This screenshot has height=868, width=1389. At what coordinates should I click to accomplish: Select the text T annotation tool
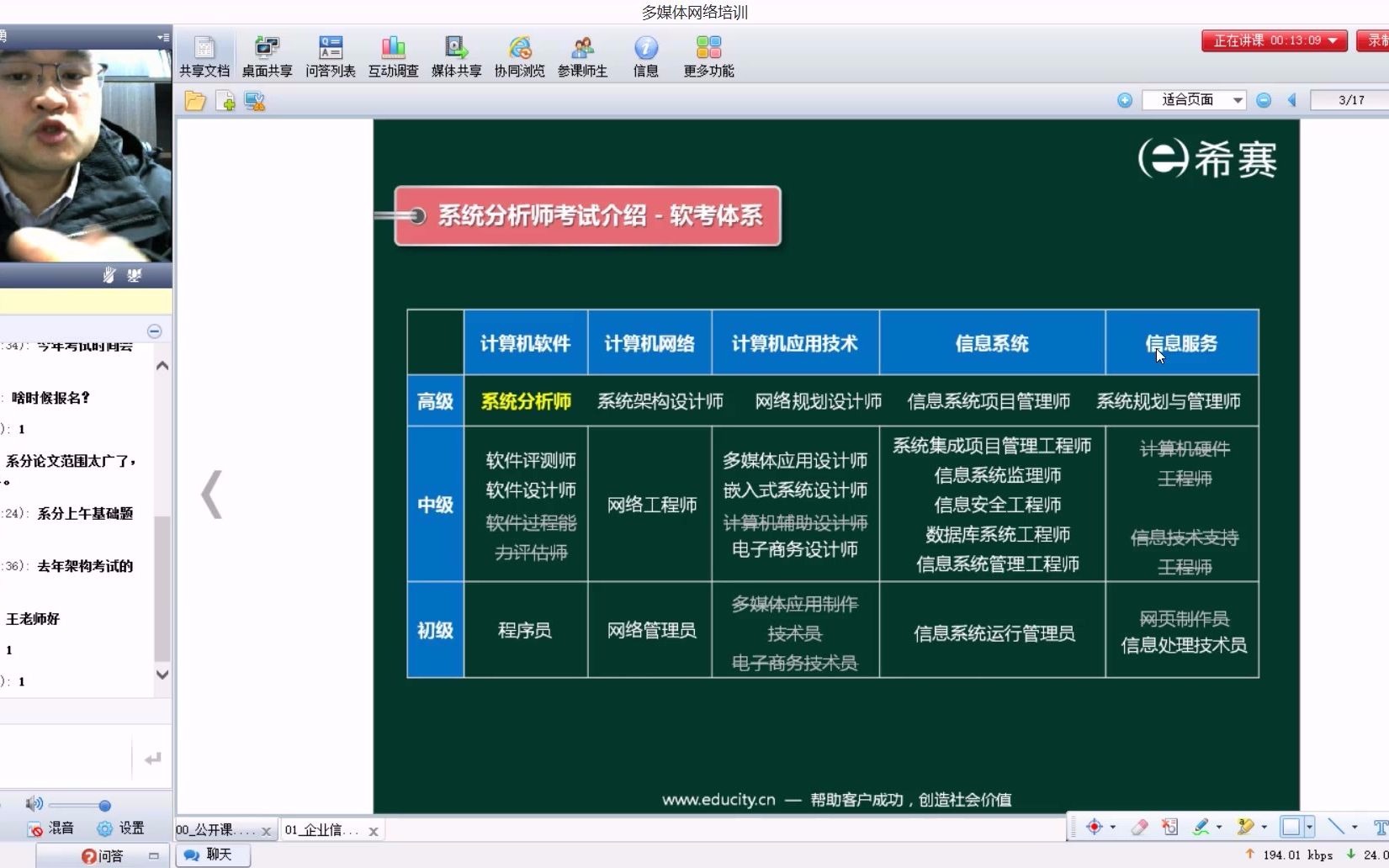click(1381, 828)
